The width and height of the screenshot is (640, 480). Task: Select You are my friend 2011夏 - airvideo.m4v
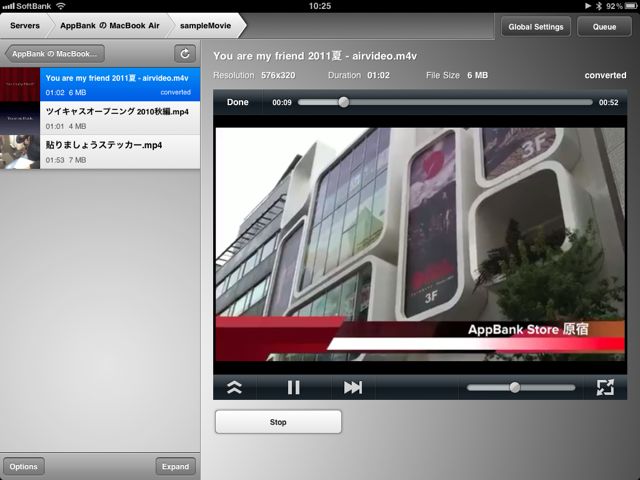coord(100,84)
